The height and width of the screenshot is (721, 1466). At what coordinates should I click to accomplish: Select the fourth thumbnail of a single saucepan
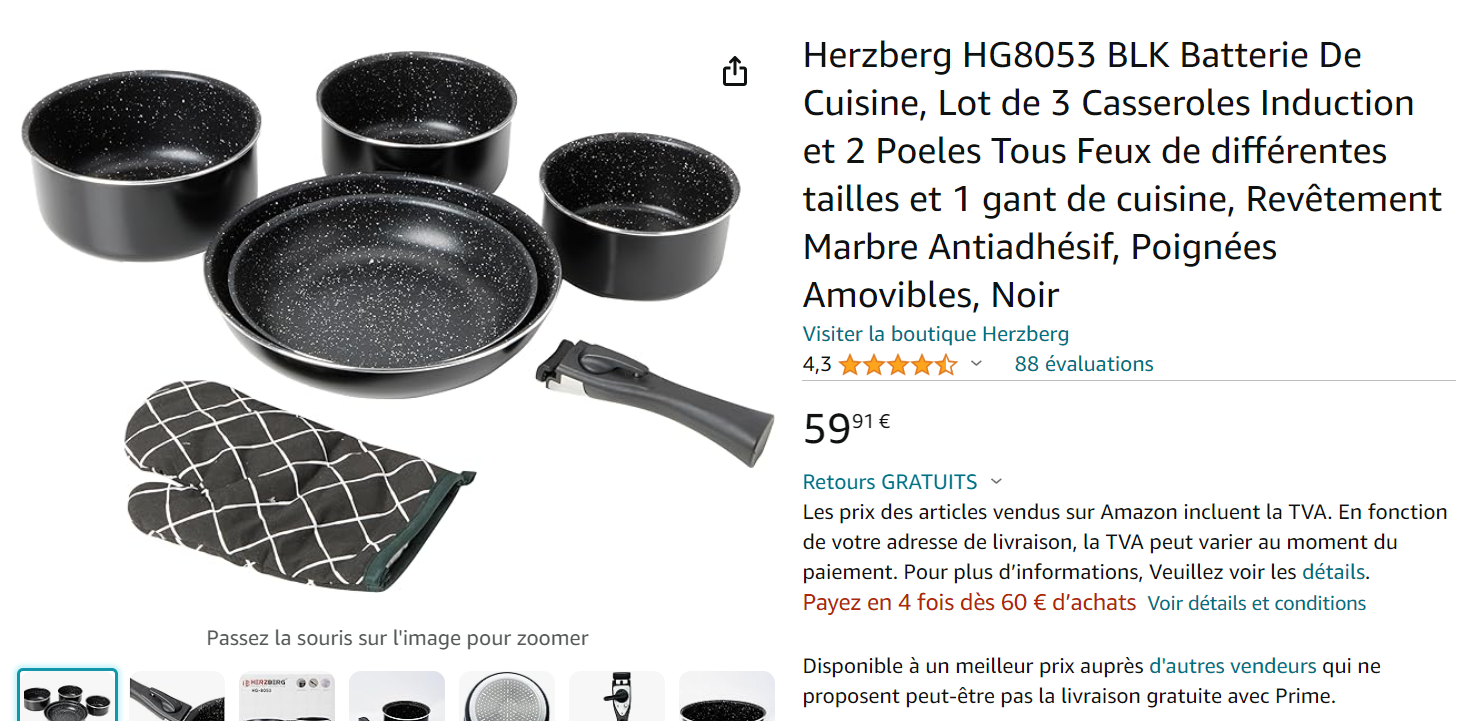pos(397,696)
